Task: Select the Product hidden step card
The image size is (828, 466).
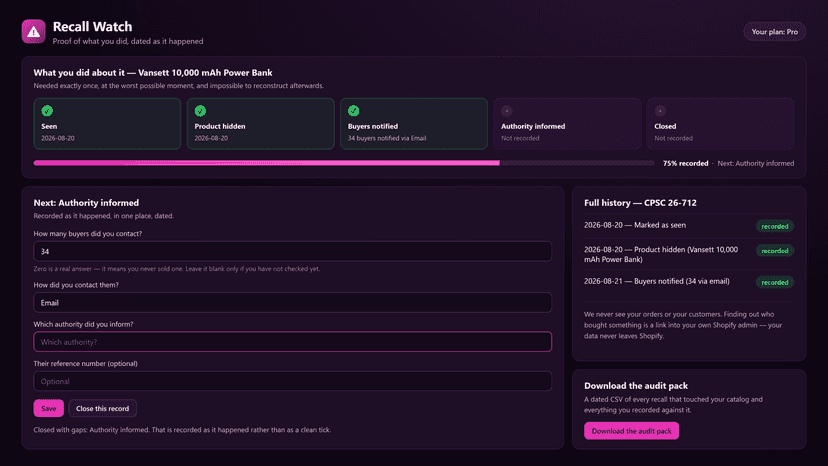Action: [260, 124]
